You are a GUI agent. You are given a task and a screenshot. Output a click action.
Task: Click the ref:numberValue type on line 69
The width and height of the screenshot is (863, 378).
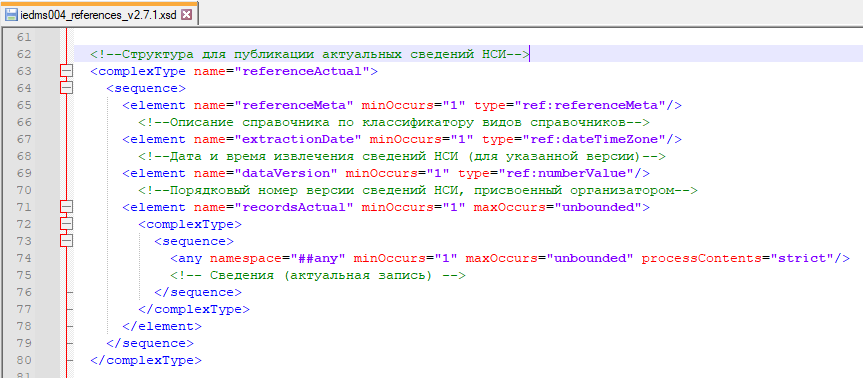pyautogui.click(x=571, y=173)
